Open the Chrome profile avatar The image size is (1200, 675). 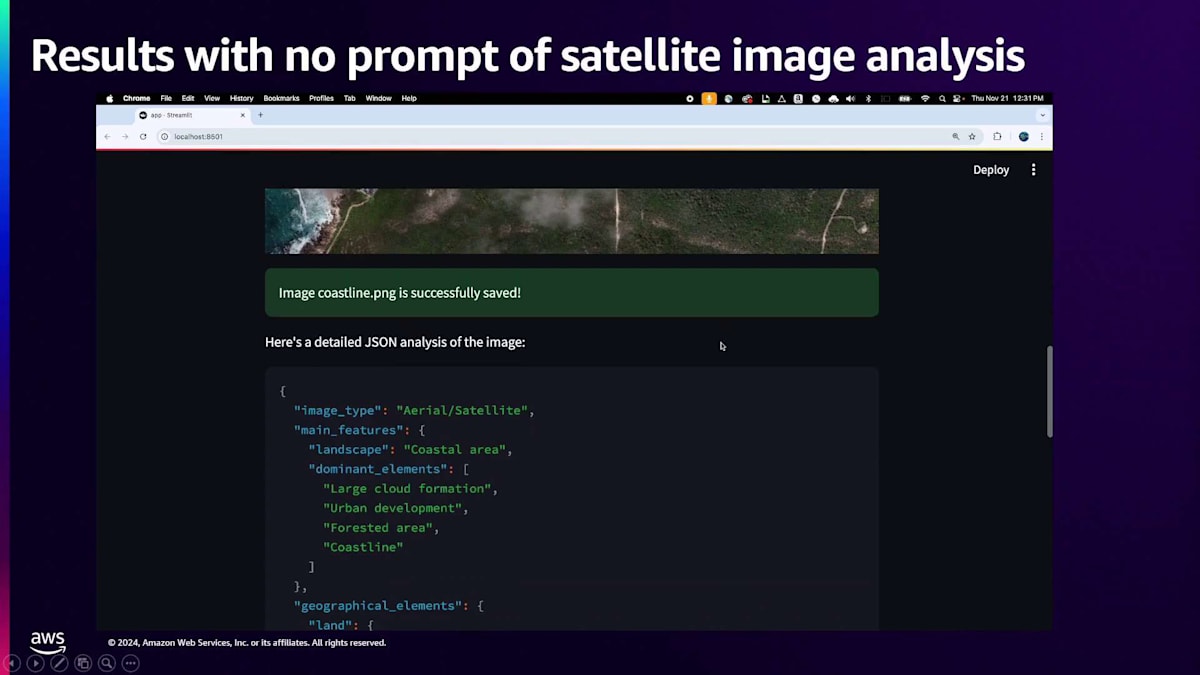tap(1023, 136)
